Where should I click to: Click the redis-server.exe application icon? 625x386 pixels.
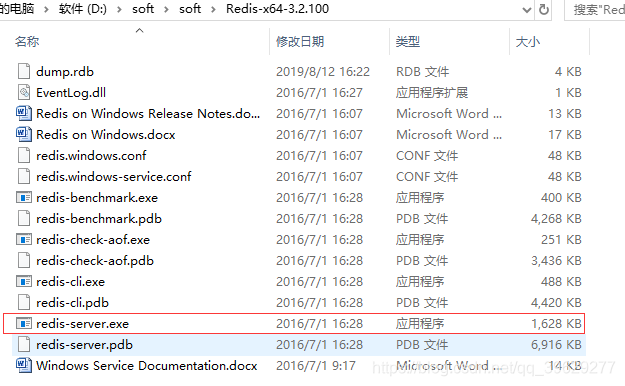point(24,323)
